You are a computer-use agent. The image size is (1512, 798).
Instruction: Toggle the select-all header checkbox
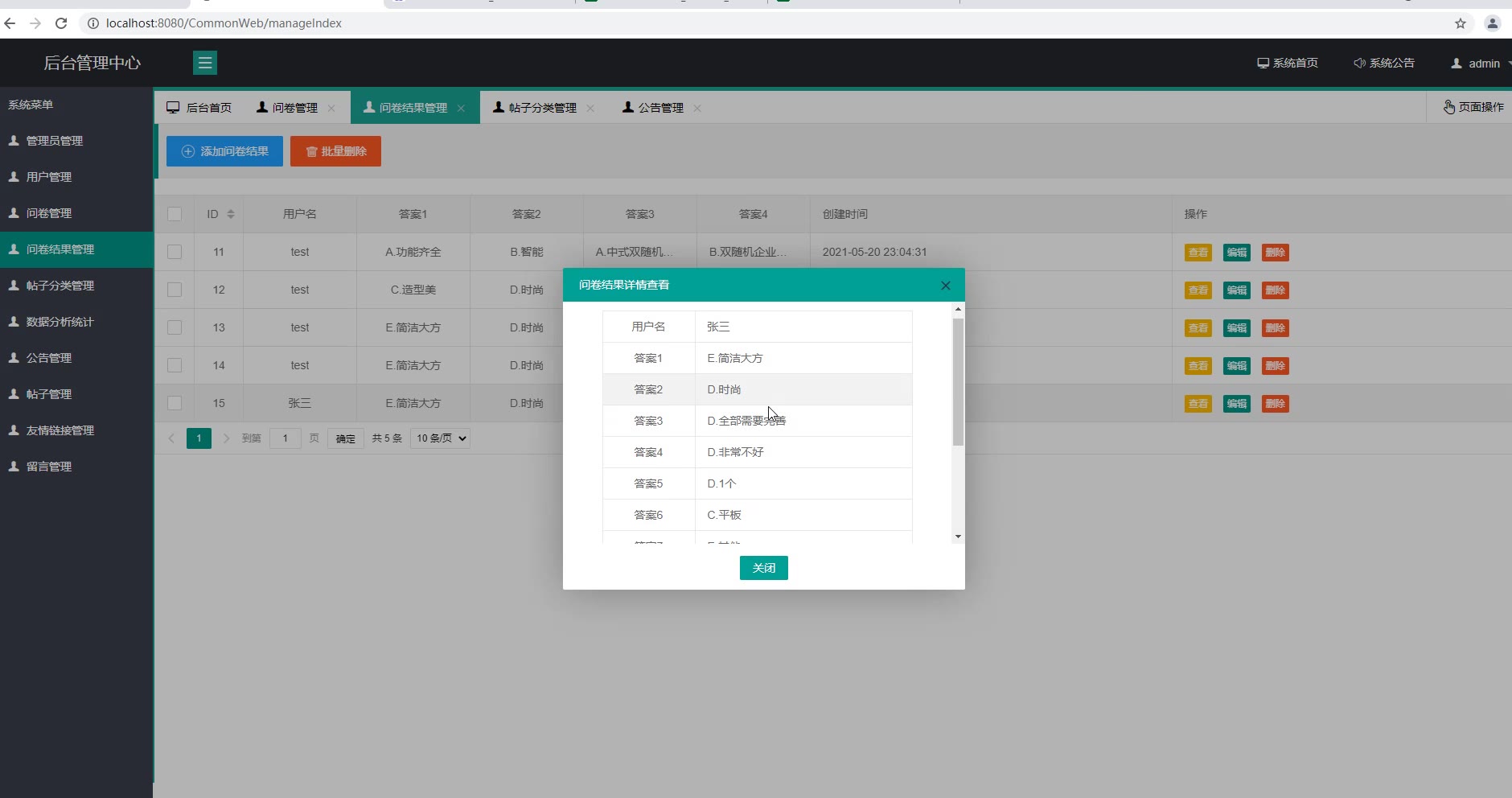tap(175, 214)
